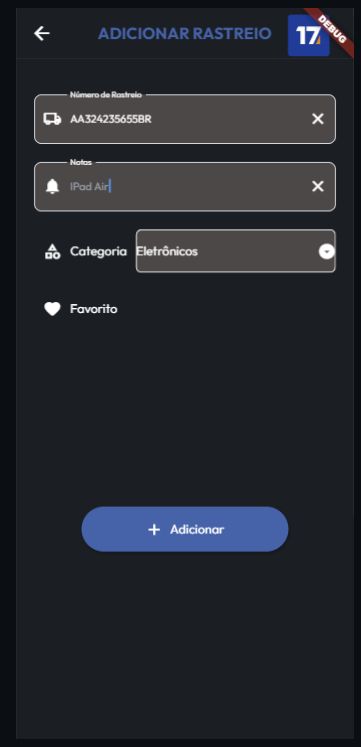Expand category list via round arrow
The height and width of the screenshot is (747, 361).
(x=326, y=251)
